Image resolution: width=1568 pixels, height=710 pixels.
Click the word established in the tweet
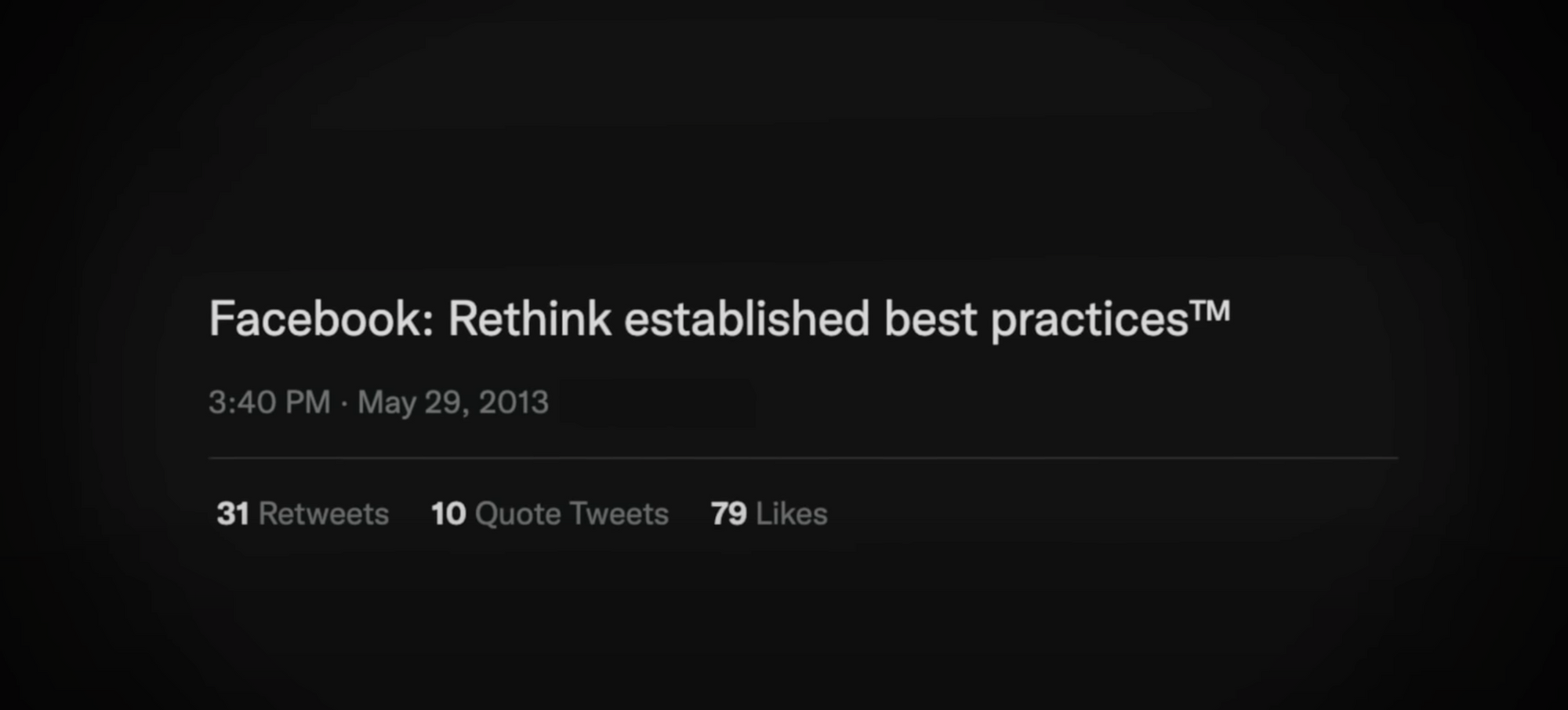[747, 319]
